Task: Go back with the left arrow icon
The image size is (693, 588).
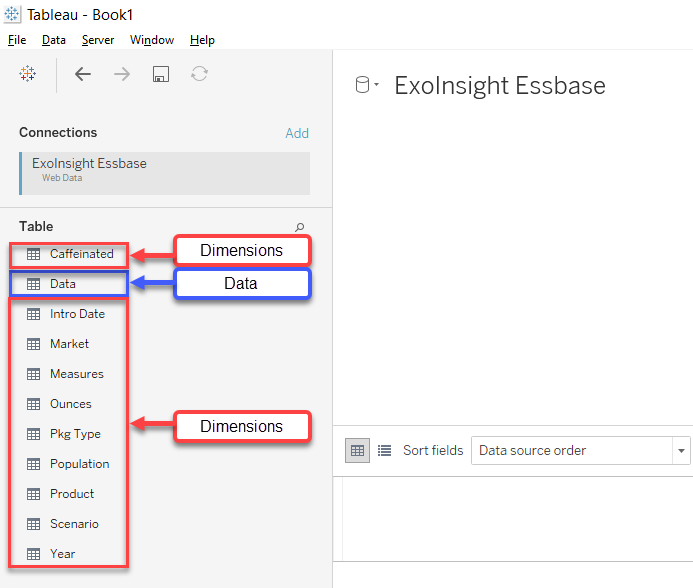Action: [x=83, y=74]
